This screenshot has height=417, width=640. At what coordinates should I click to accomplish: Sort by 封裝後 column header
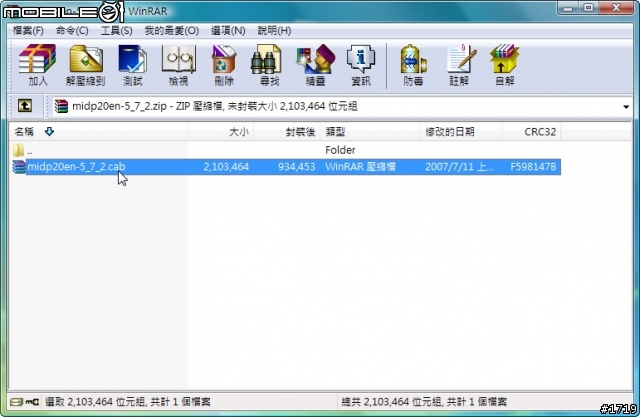tap(287, 132)
